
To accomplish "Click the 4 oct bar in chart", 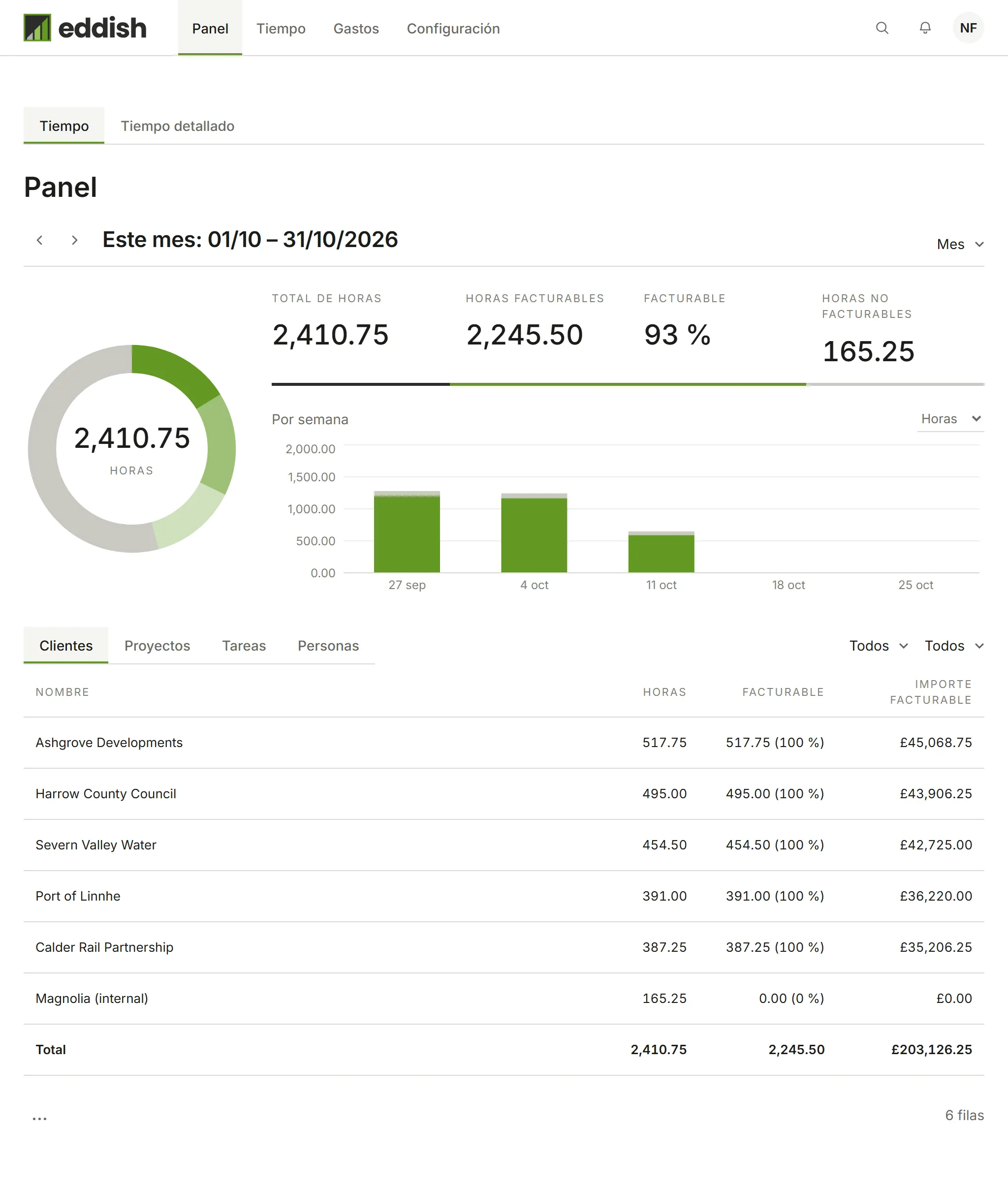I will pos(534,532).
